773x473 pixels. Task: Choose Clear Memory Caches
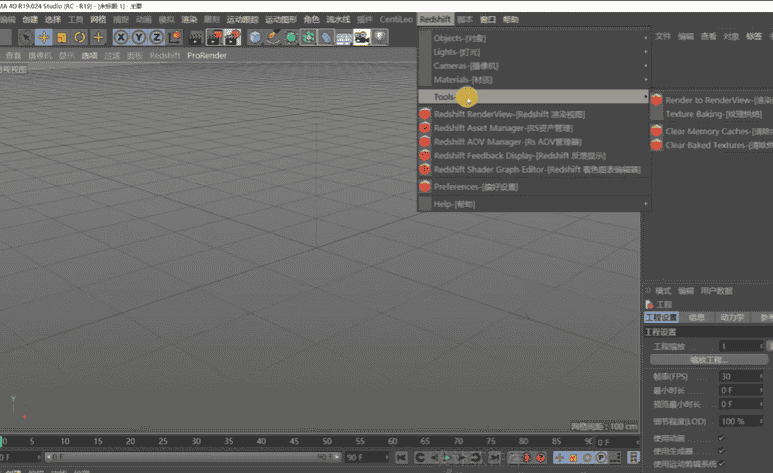tap(711, 131)
